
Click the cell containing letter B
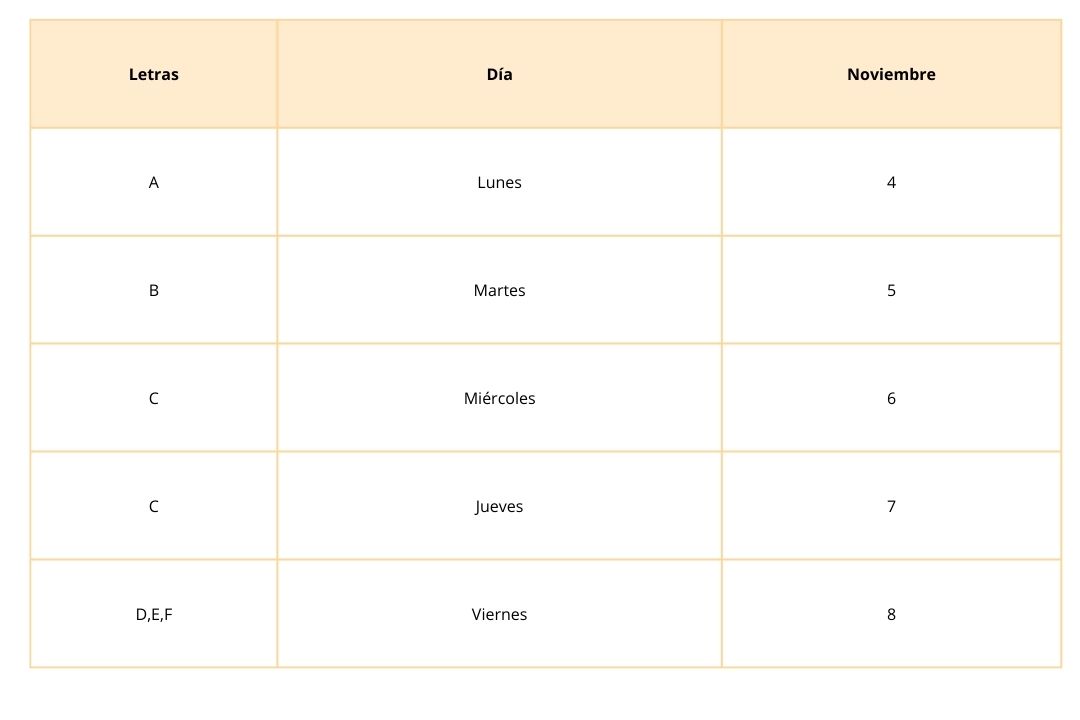coord(154,290)
